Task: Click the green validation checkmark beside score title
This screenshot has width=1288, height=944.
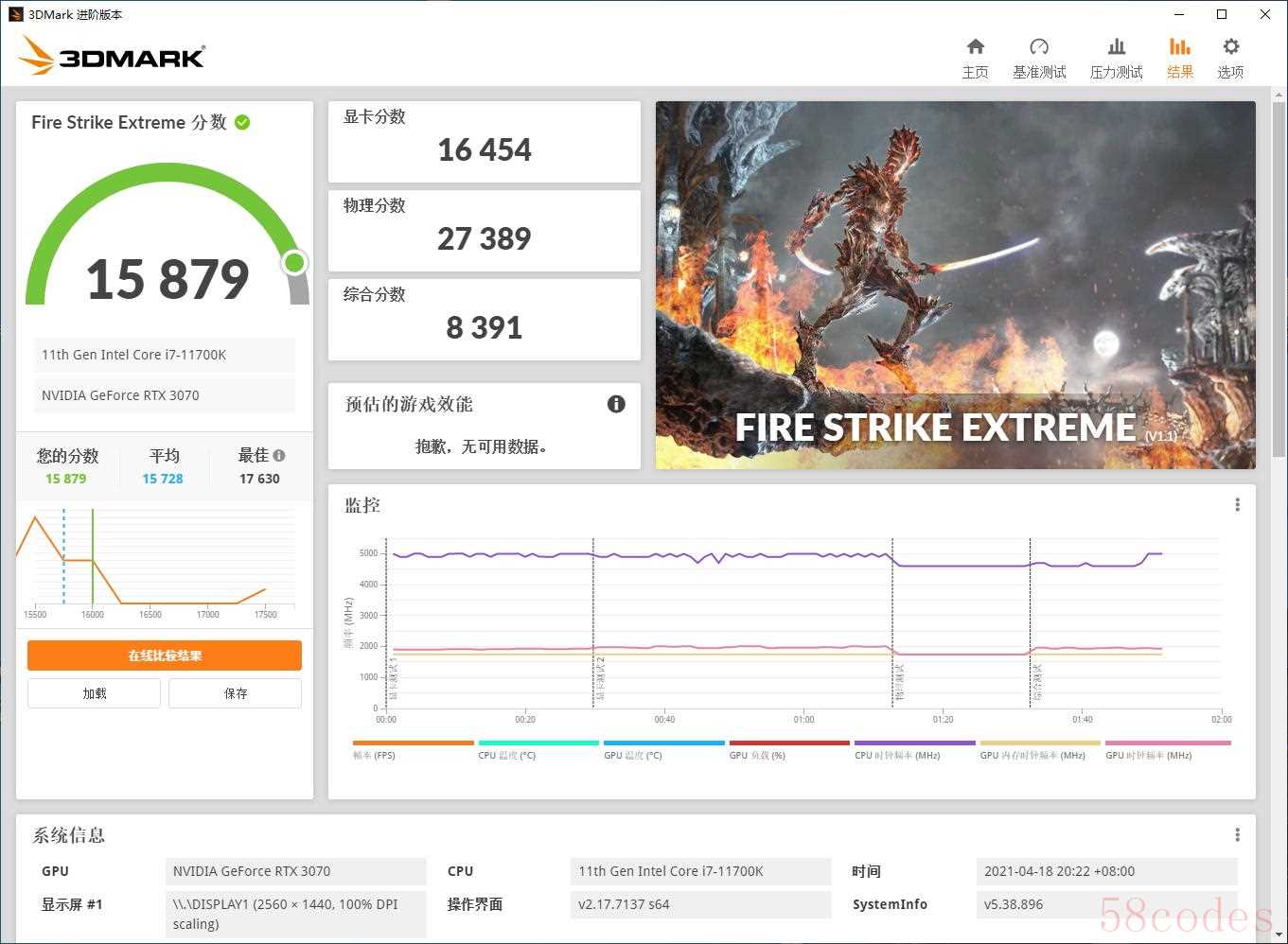Action: pos(242,122)
